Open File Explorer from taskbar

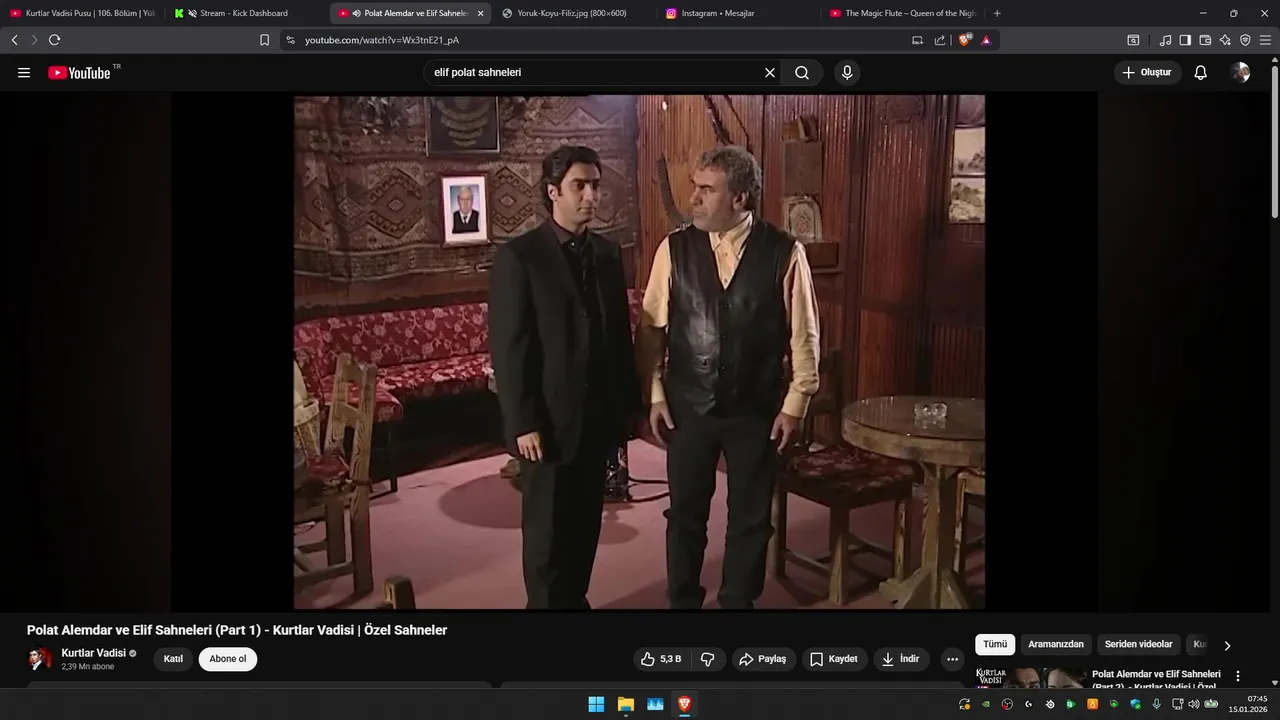pyautogui.click(x=626, y=704)
